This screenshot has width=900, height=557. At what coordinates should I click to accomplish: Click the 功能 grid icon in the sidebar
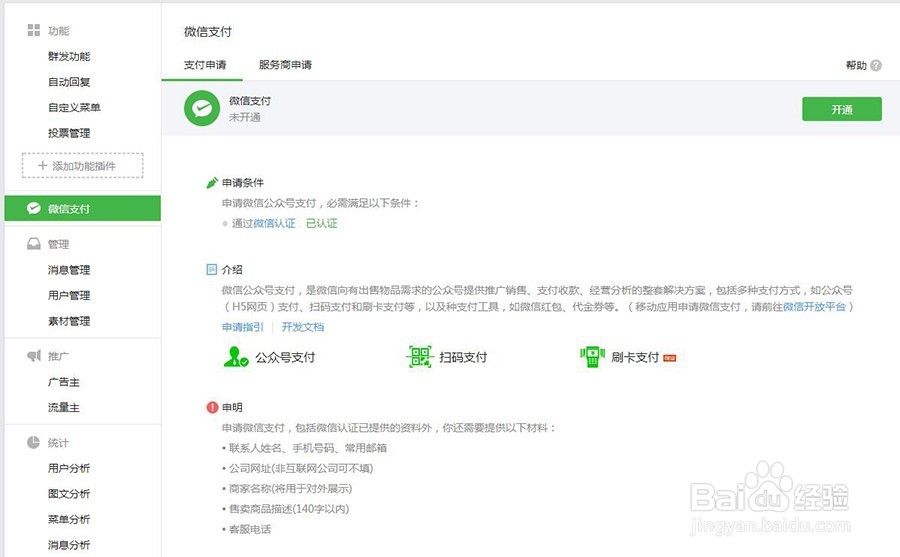[34, 30]
